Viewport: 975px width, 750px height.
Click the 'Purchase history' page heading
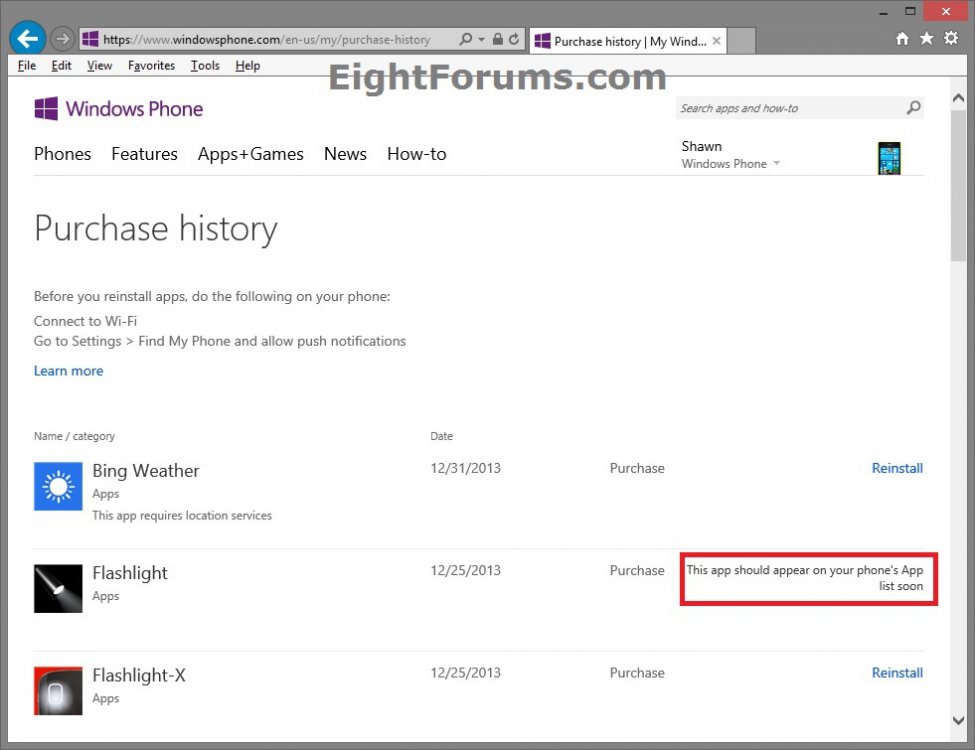155,229
